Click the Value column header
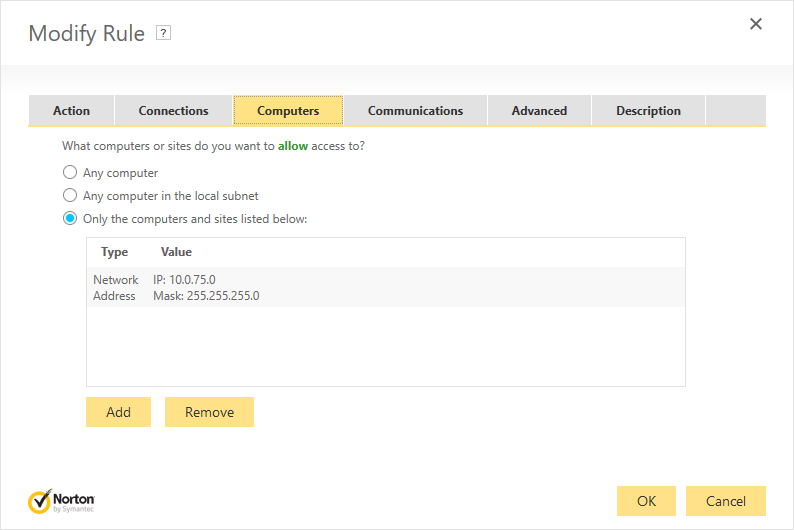Screen dimensions: 794x530 pyautogui.click(x=176, y=252)
